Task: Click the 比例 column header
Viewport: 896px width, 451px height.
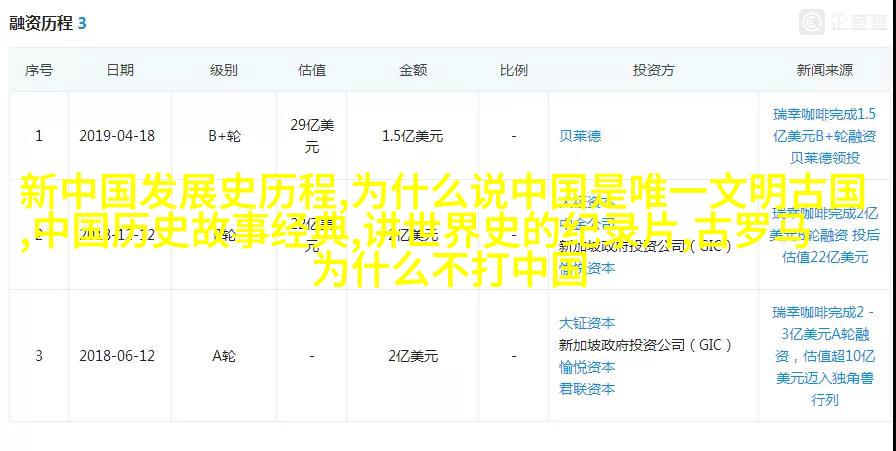Action: (514, 70)
